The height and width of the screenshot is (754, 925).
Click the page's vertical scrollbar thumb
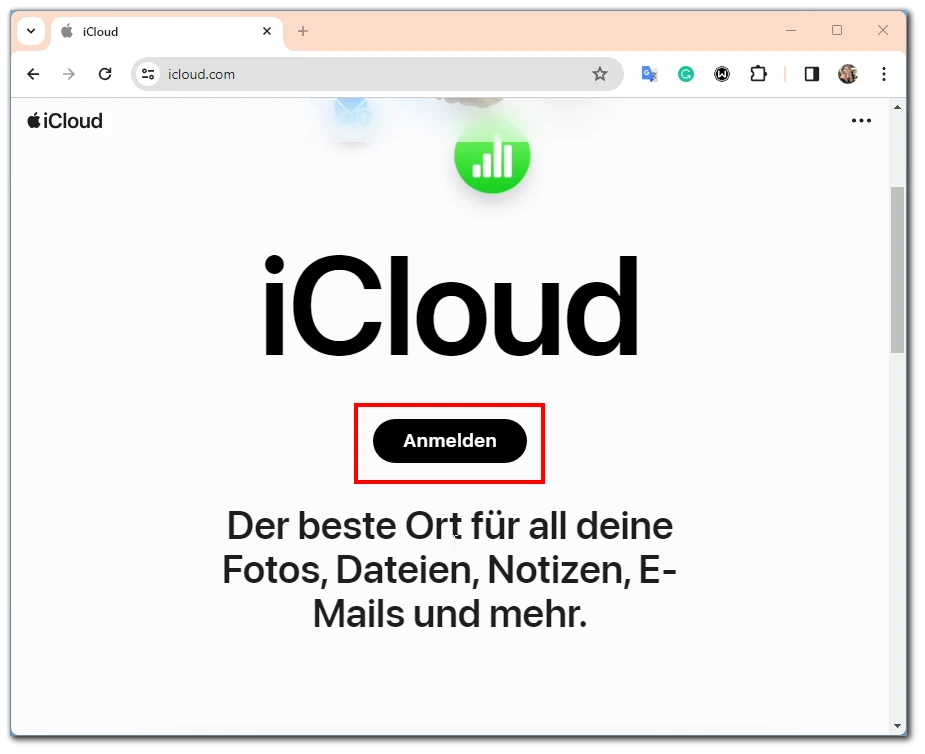click(897, 270)
